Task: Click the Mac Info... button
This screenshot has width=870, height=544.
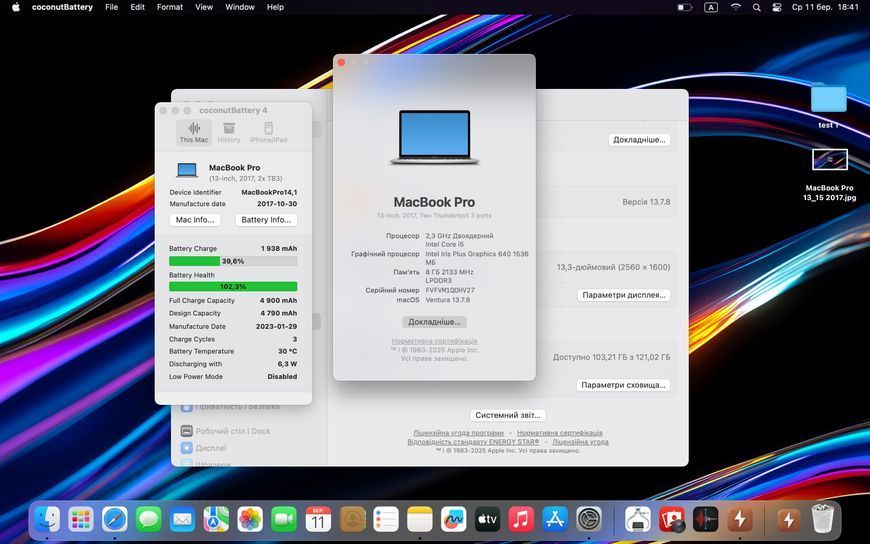Action: tap(195, 220)
